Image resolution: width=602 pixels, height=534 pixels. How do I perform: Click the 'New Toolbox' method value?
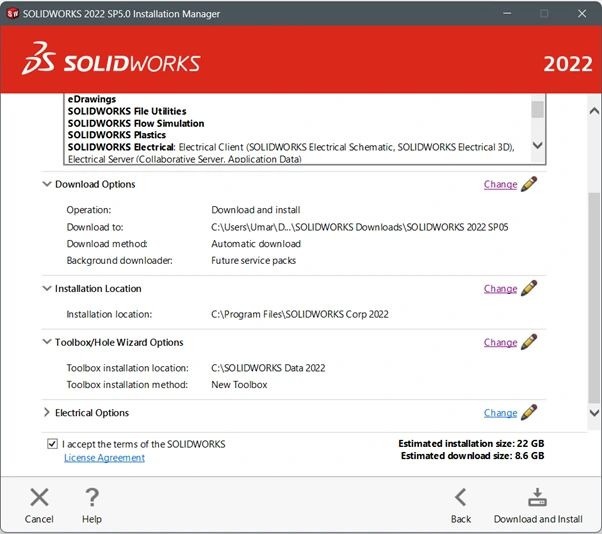[x=239, y=385]
